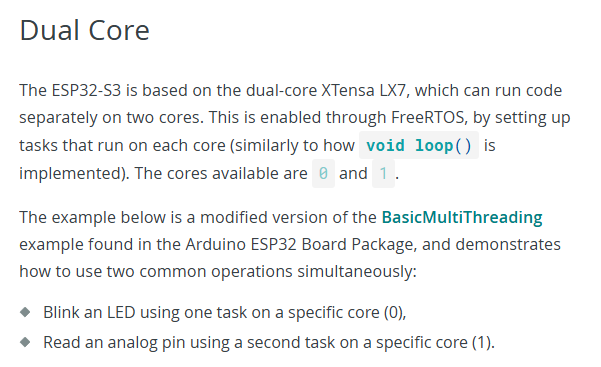
Task: Select the inline code core number 1
Action: click(x=383, y=173)
